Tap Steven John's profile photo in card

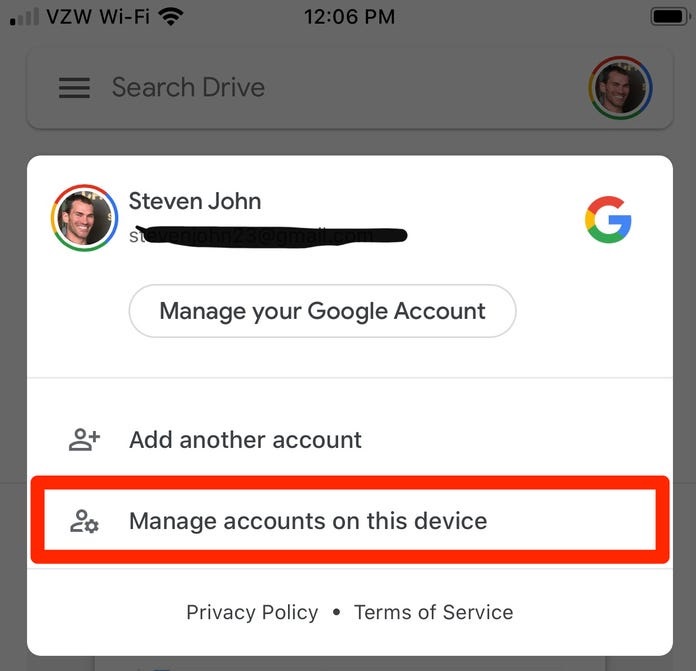pyautogui.click(x=84, y=217)
